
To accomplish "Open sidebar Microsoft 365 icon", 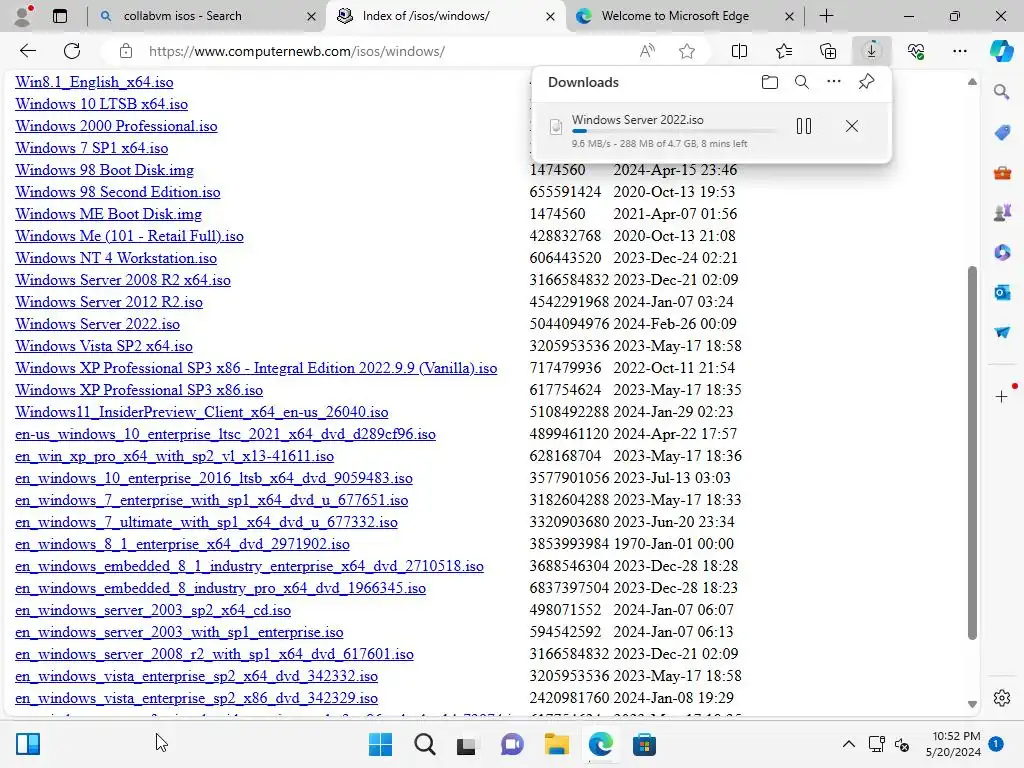I will pyautogui.click(x=1002, y=252).
